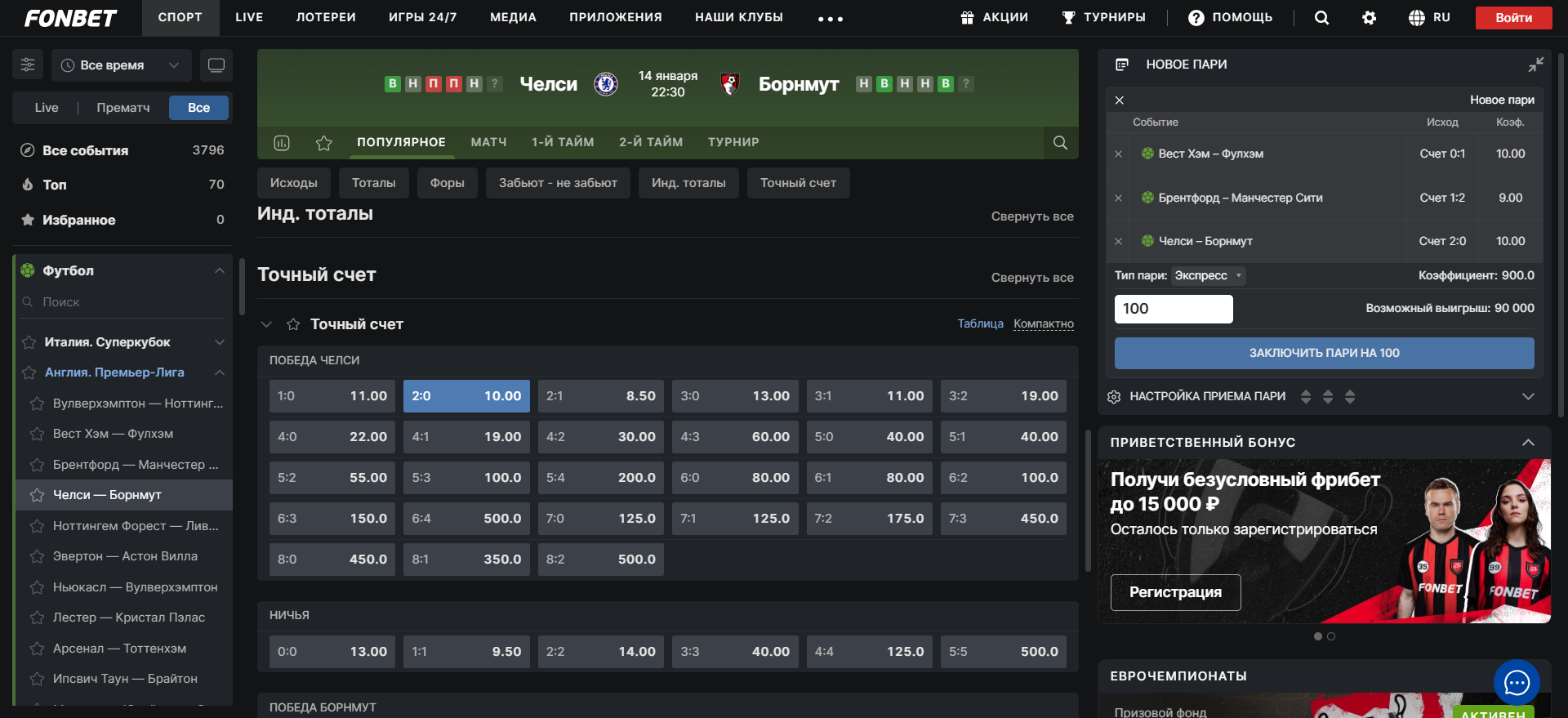Click search icon in match tab bar
The width and height of the screenshot is (1568, 718).
(x=1060, y=143)
